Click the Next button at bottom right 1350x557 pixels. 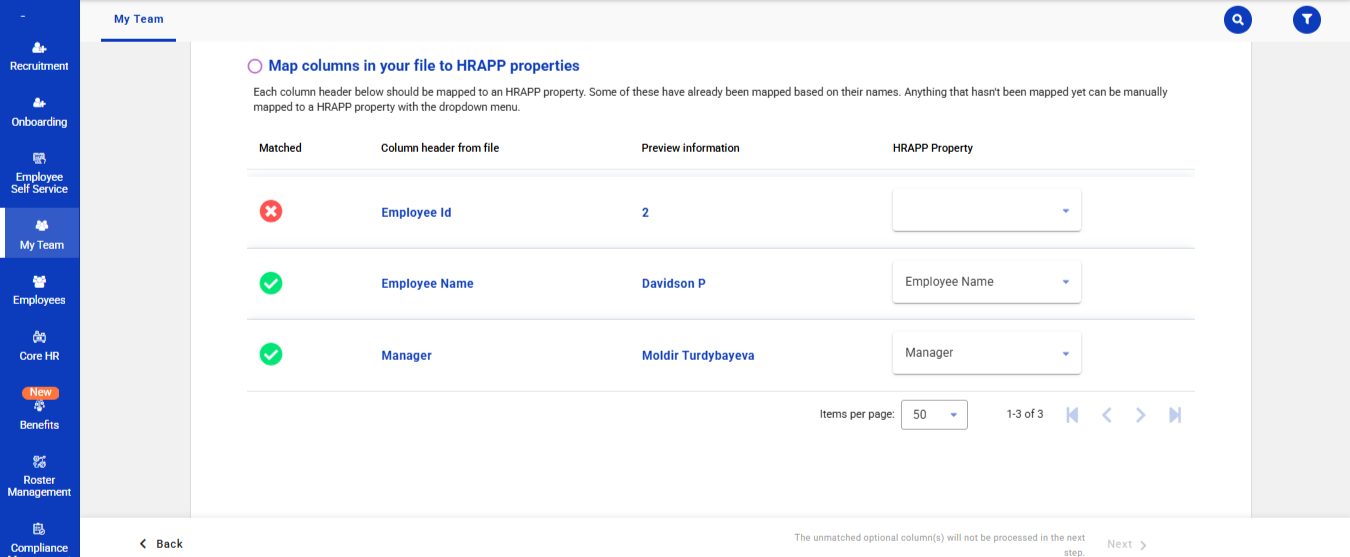[1126, 545]
